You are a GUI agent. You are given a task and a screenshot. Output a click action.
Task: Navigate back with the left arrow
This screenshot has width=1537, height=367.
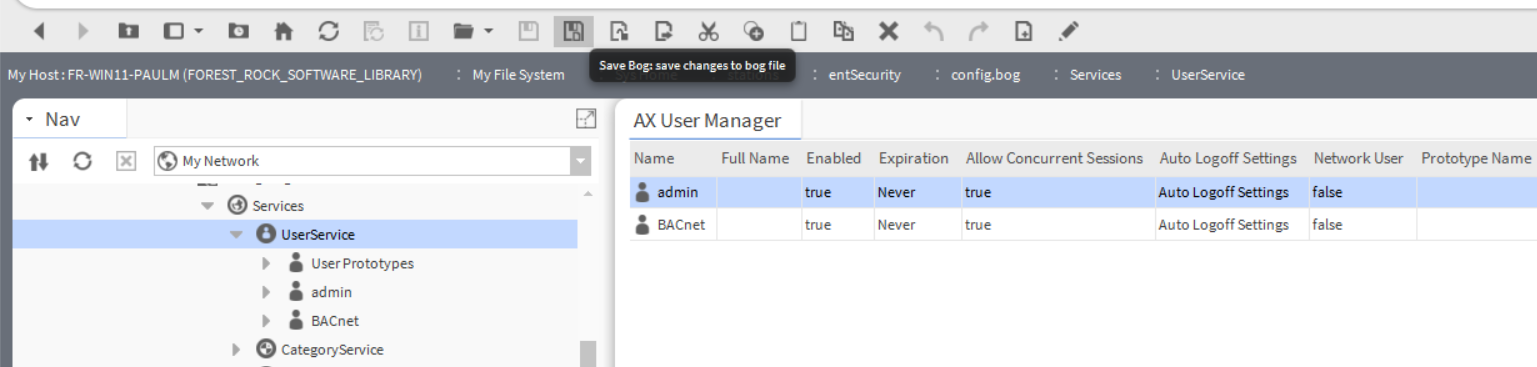tap(39, 32)
